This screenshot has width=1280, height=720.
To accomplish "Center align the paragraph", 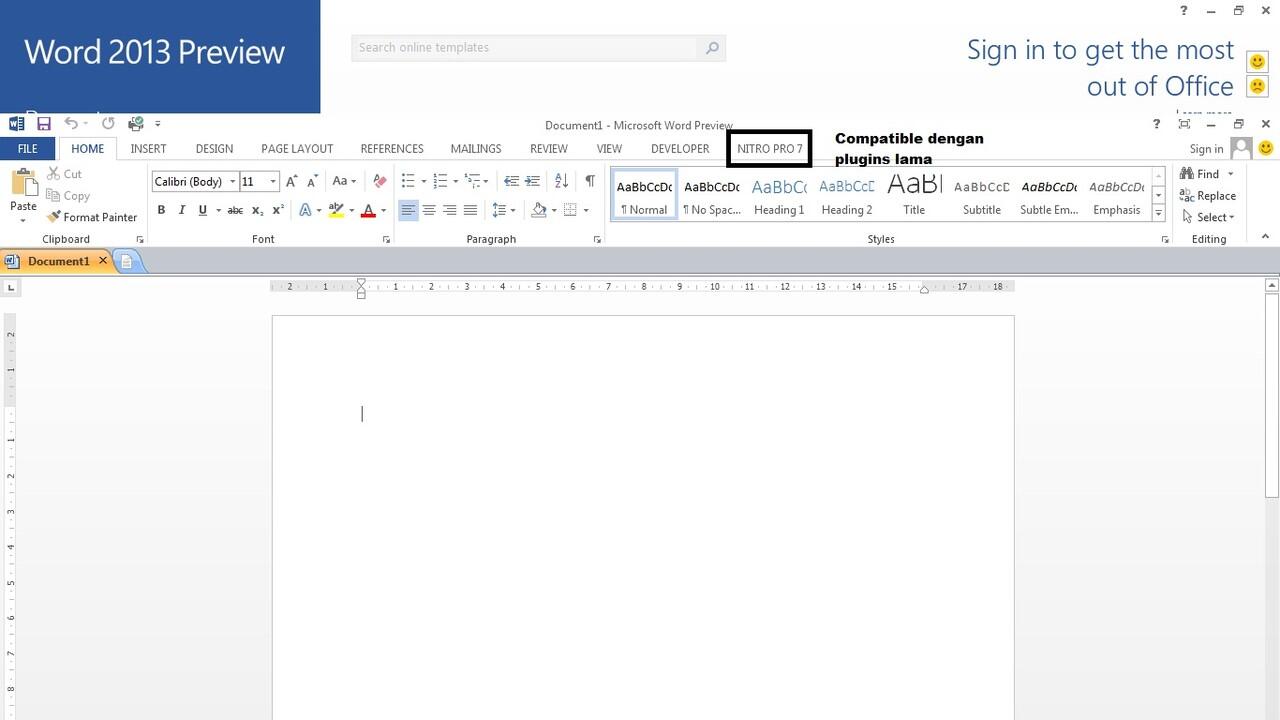I will pos(429,210).
